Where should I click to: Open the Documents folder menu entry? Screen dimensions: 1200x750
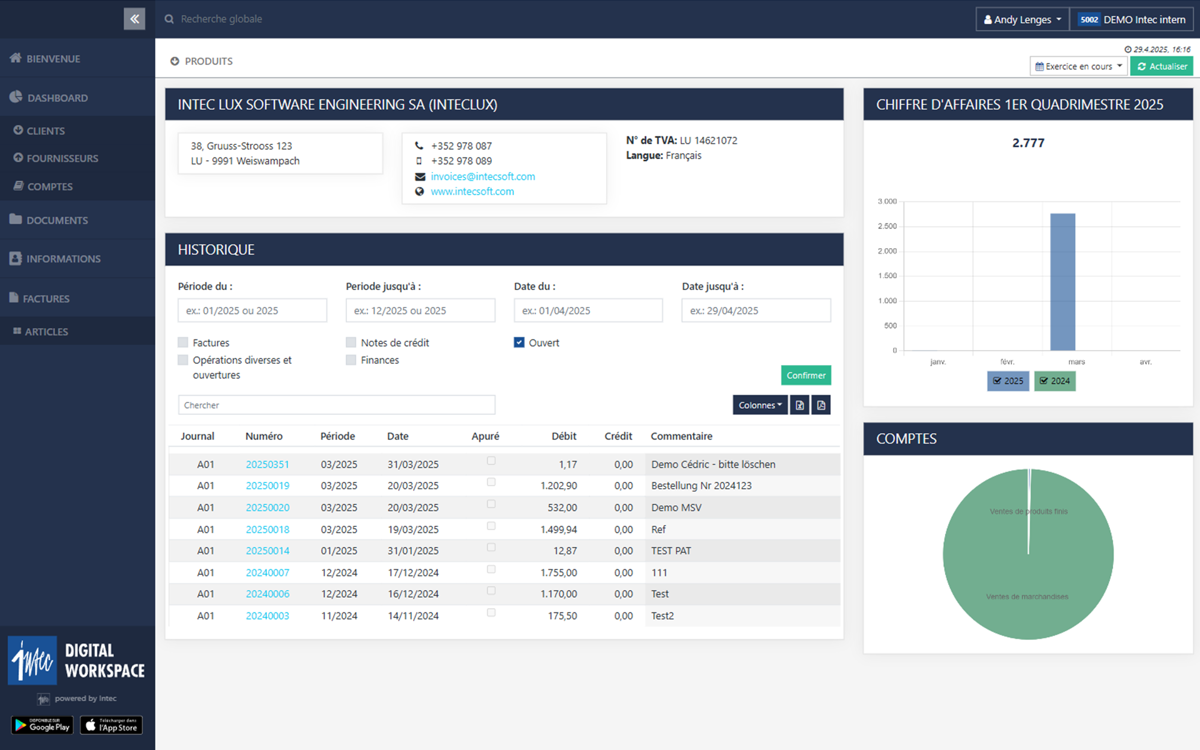49,220
